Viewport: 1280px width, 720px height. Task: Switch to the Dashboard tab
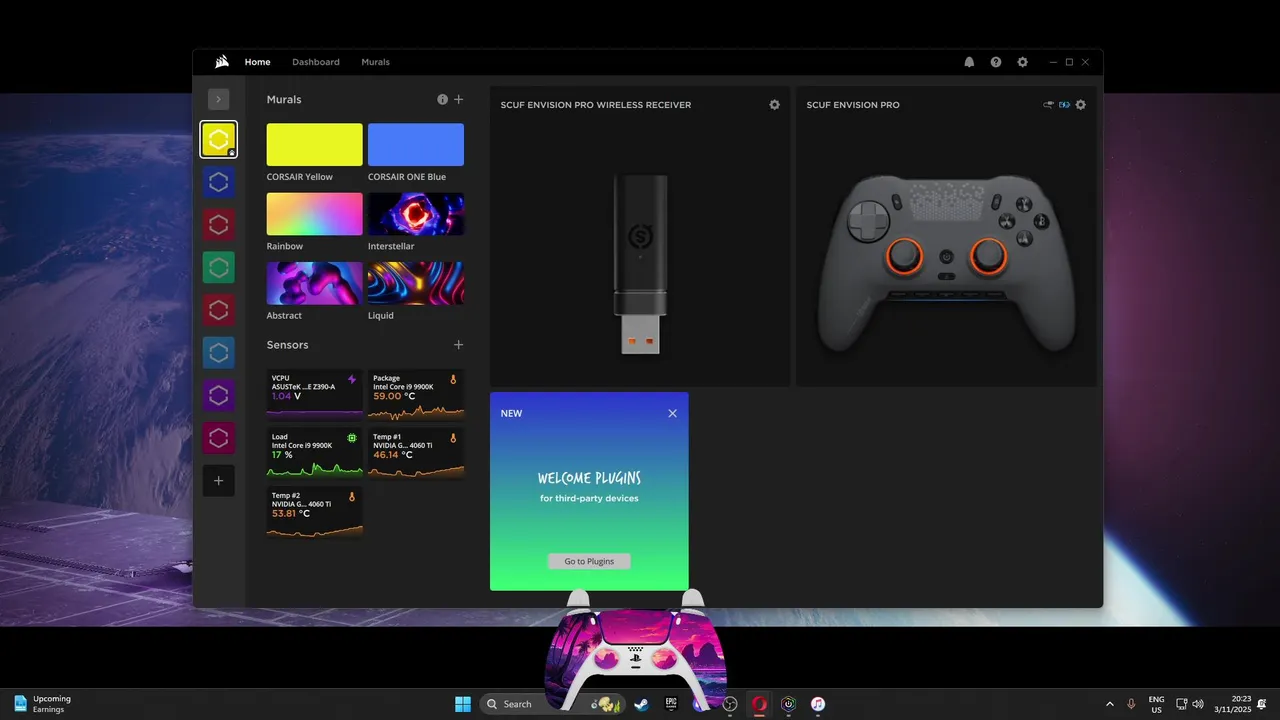pyautogui.click(x=316, y=62)
